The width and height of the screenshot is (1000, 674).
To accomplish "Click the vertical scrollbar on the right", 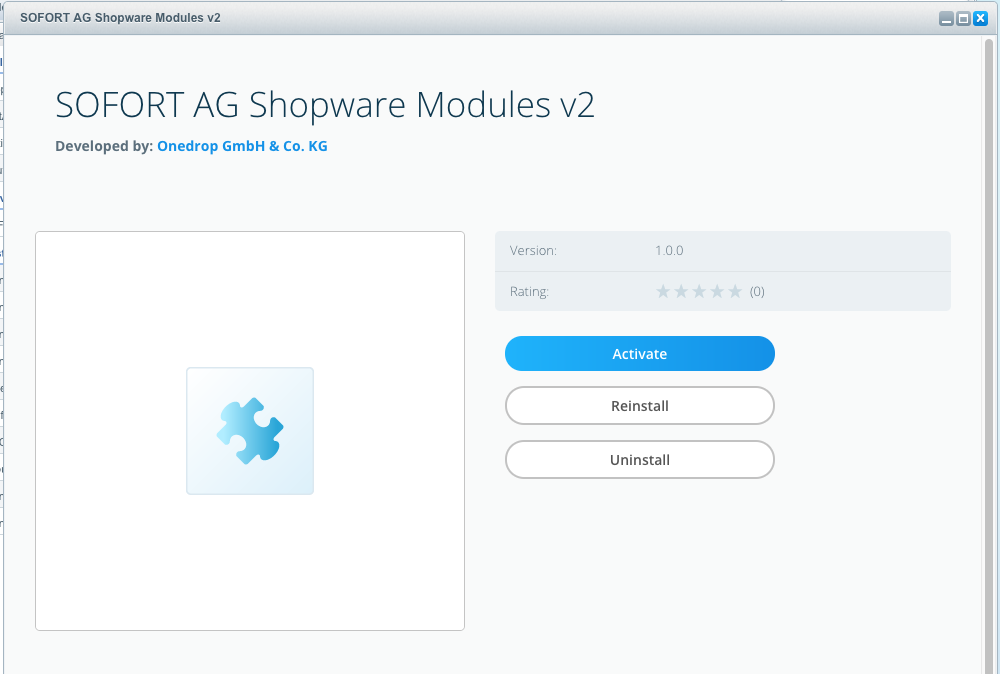I will 989,350.
